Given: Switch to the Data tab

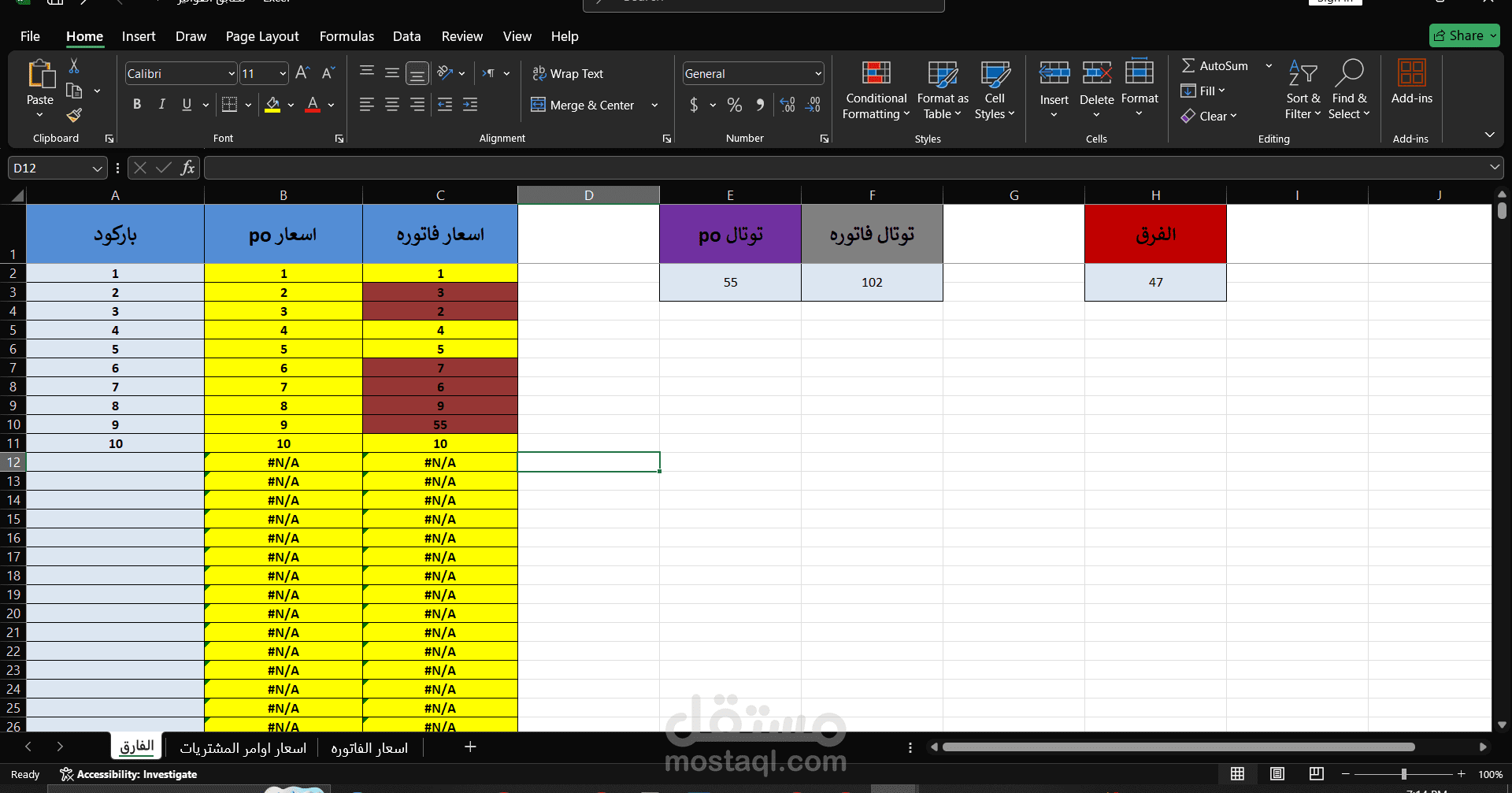Looking at the screenshot, I should 406,36.
